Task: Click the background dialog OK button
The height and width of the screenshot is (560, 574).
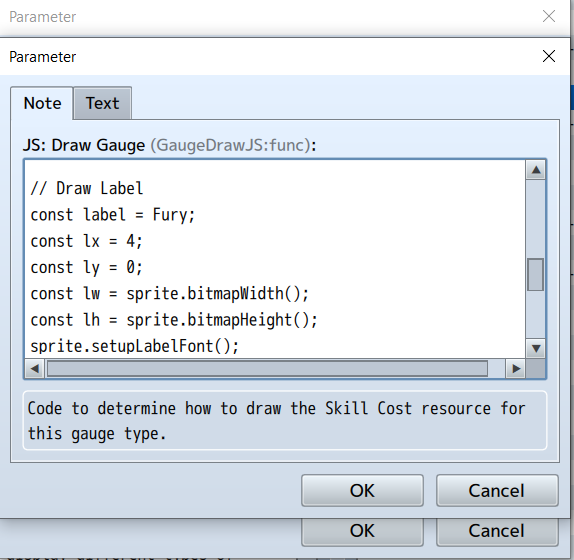Action: point(362,531)
